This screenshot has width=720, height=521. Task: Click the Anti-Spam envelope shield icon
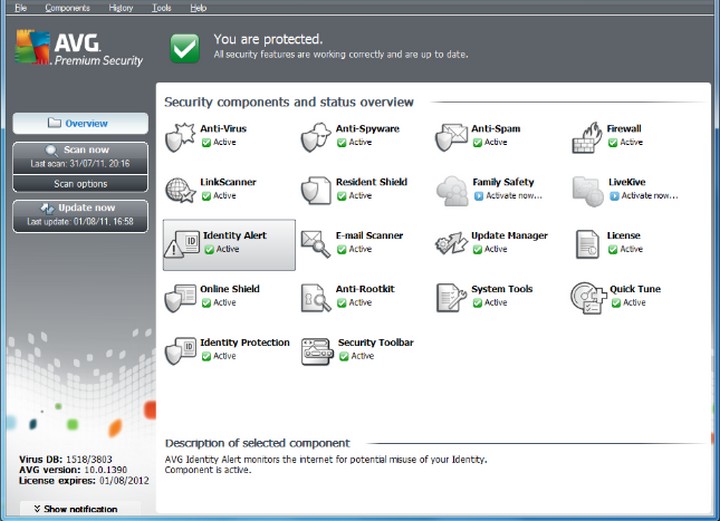click(x=451, y=137)
